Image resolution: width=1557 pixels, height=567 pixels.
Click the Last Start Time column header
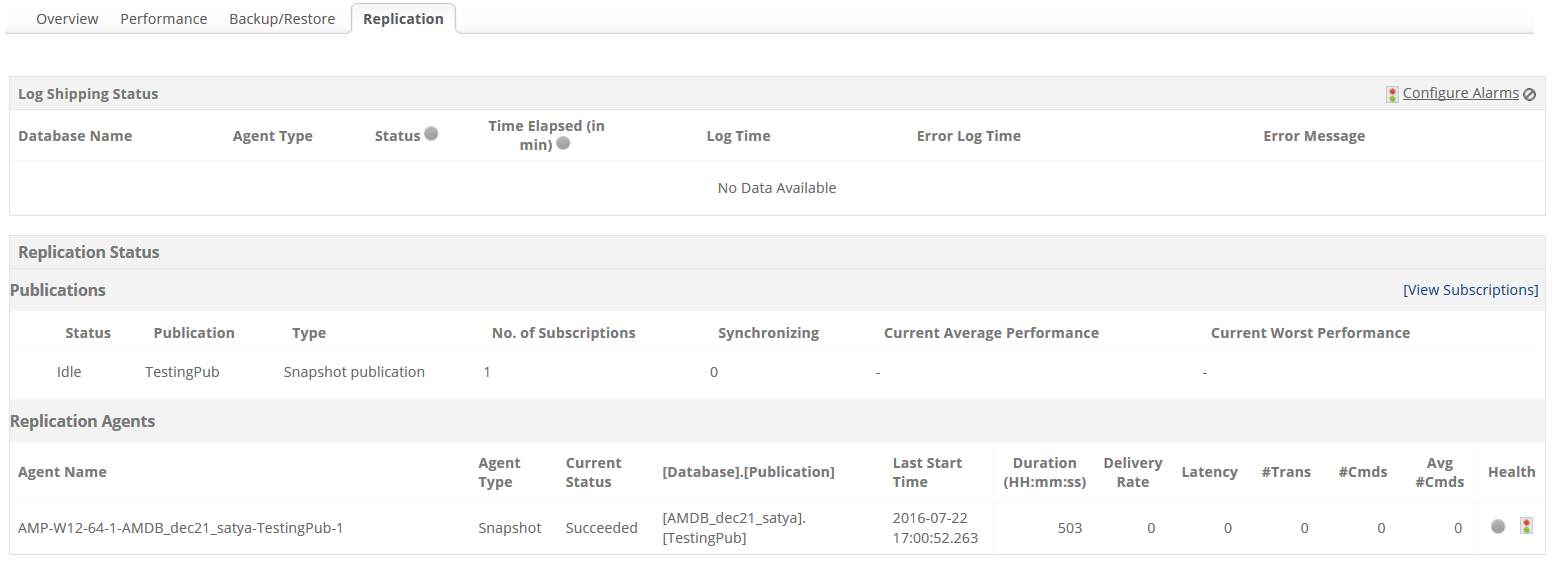[x=927, y=472]
